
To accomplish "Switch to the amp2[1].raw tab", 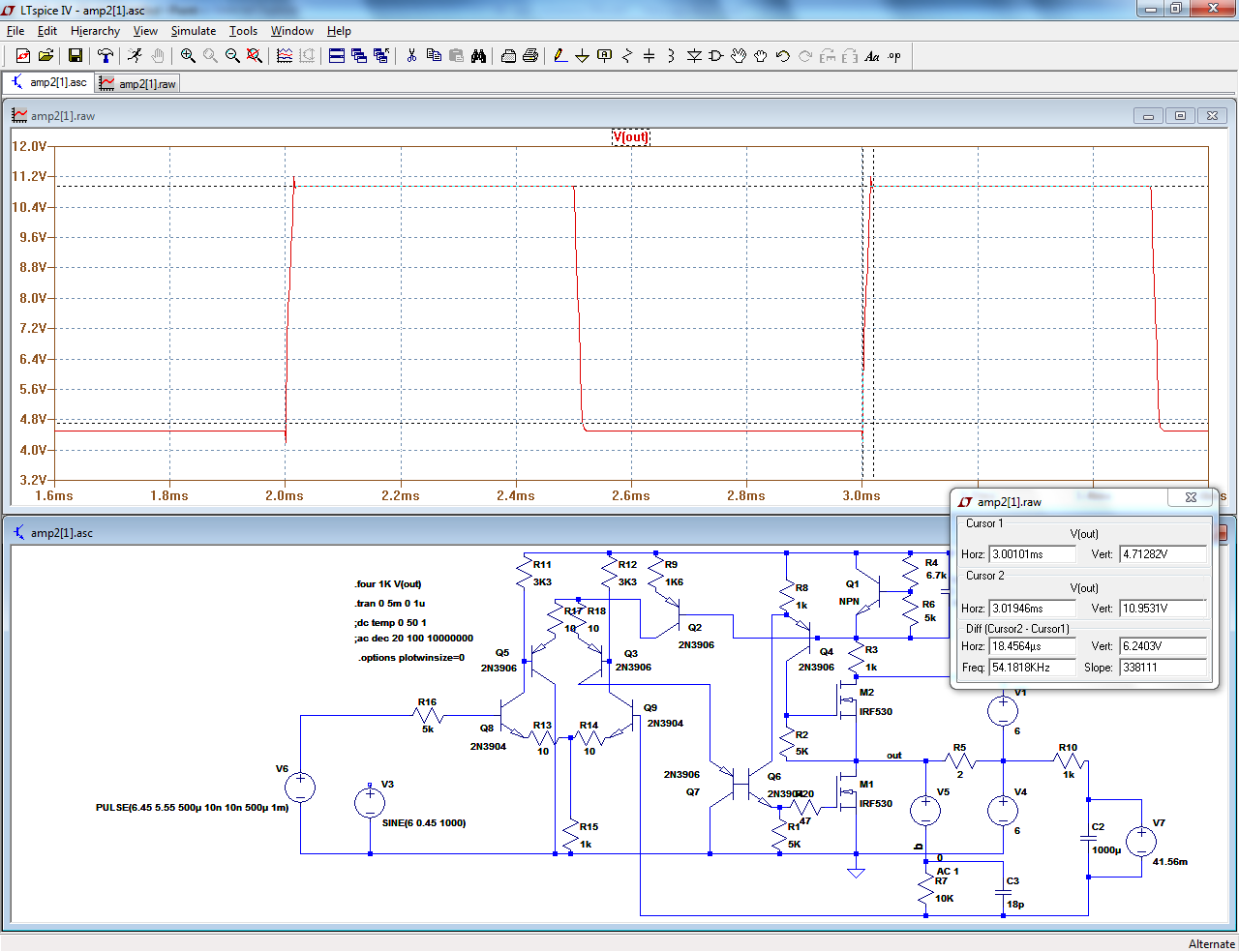I will 137,84.
